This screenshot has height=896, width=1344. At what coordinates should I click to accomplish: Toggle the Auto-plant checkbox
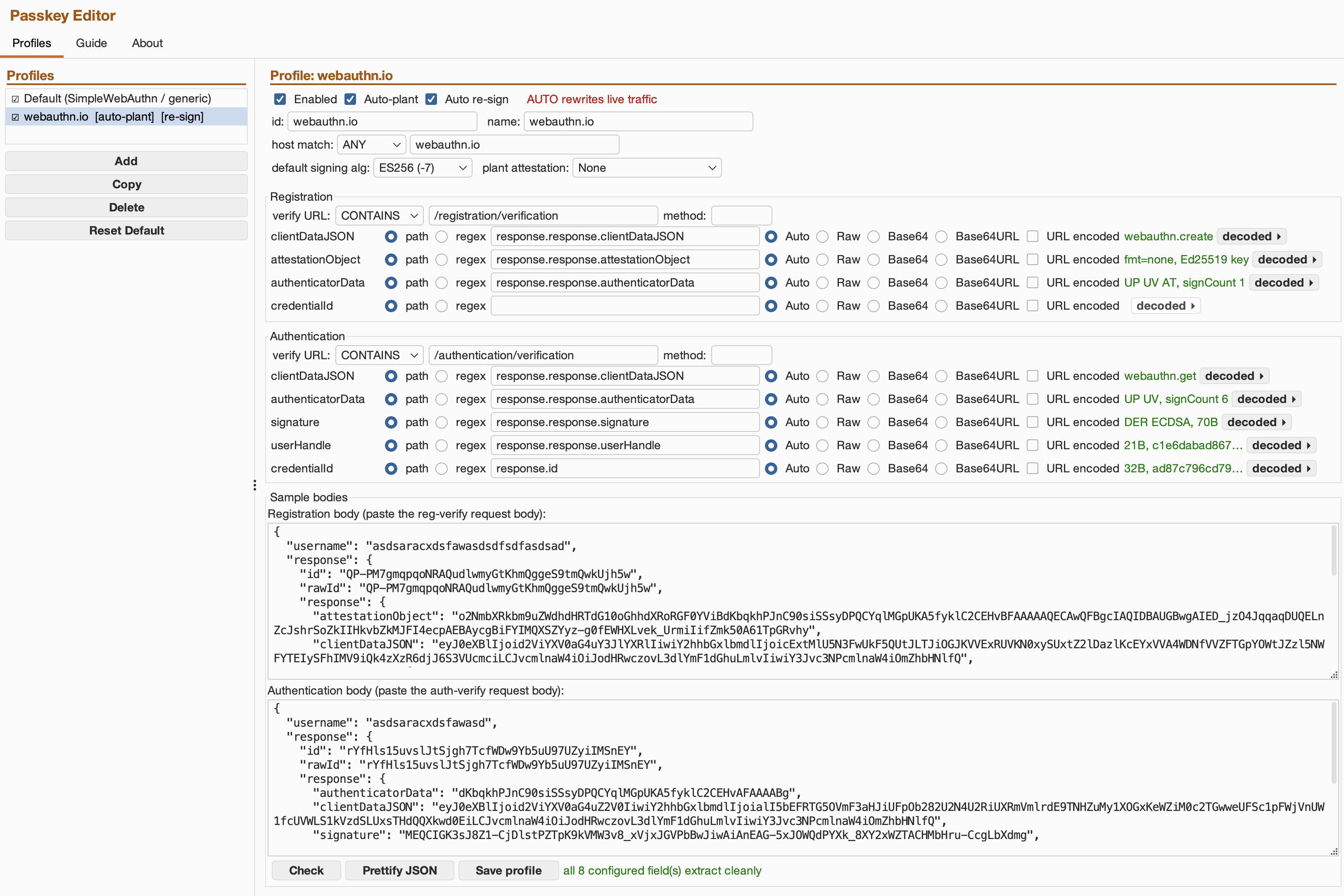coord(350,100)
